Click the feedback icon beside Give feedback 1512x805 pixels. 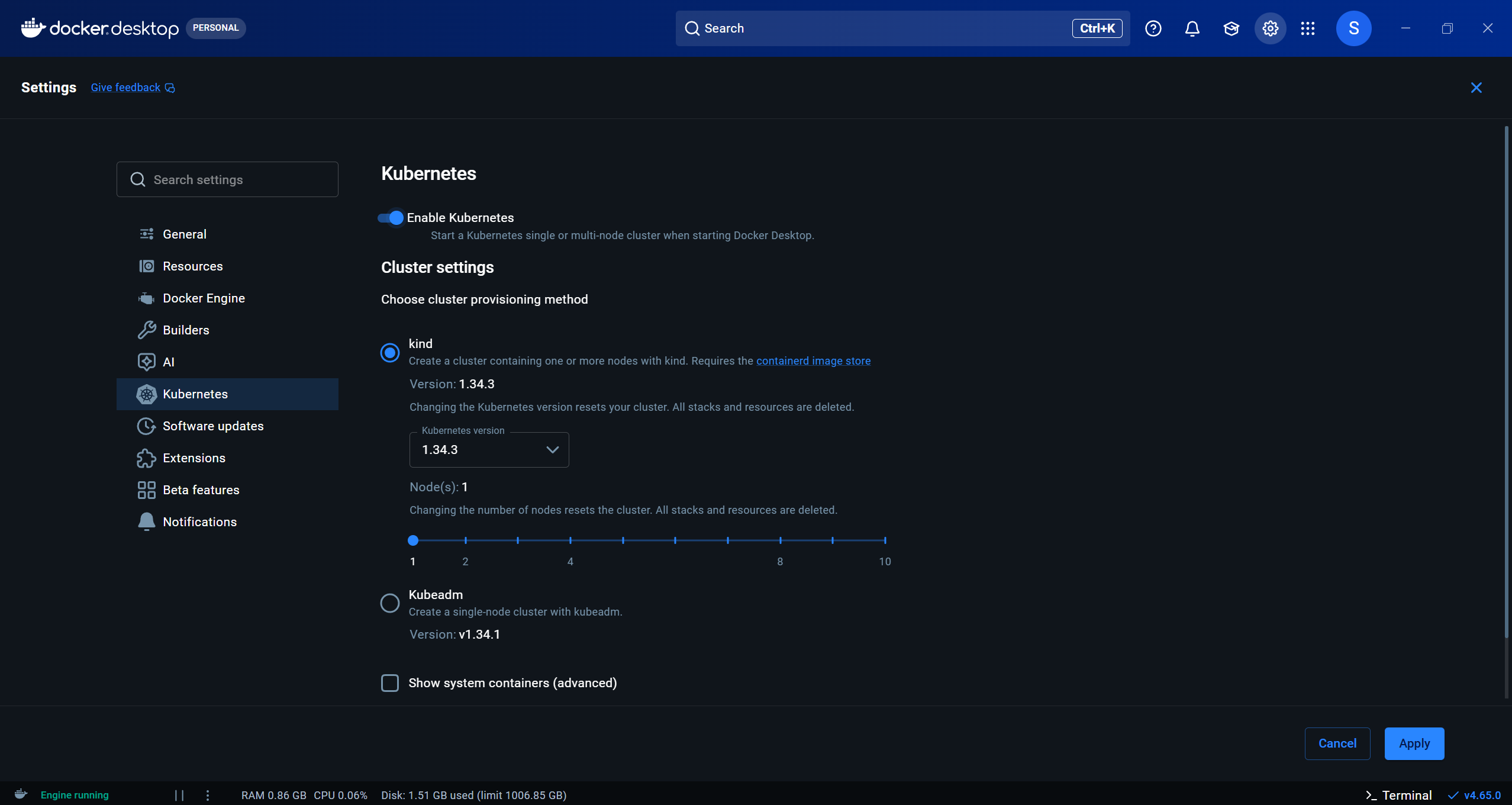coord(170,88)
